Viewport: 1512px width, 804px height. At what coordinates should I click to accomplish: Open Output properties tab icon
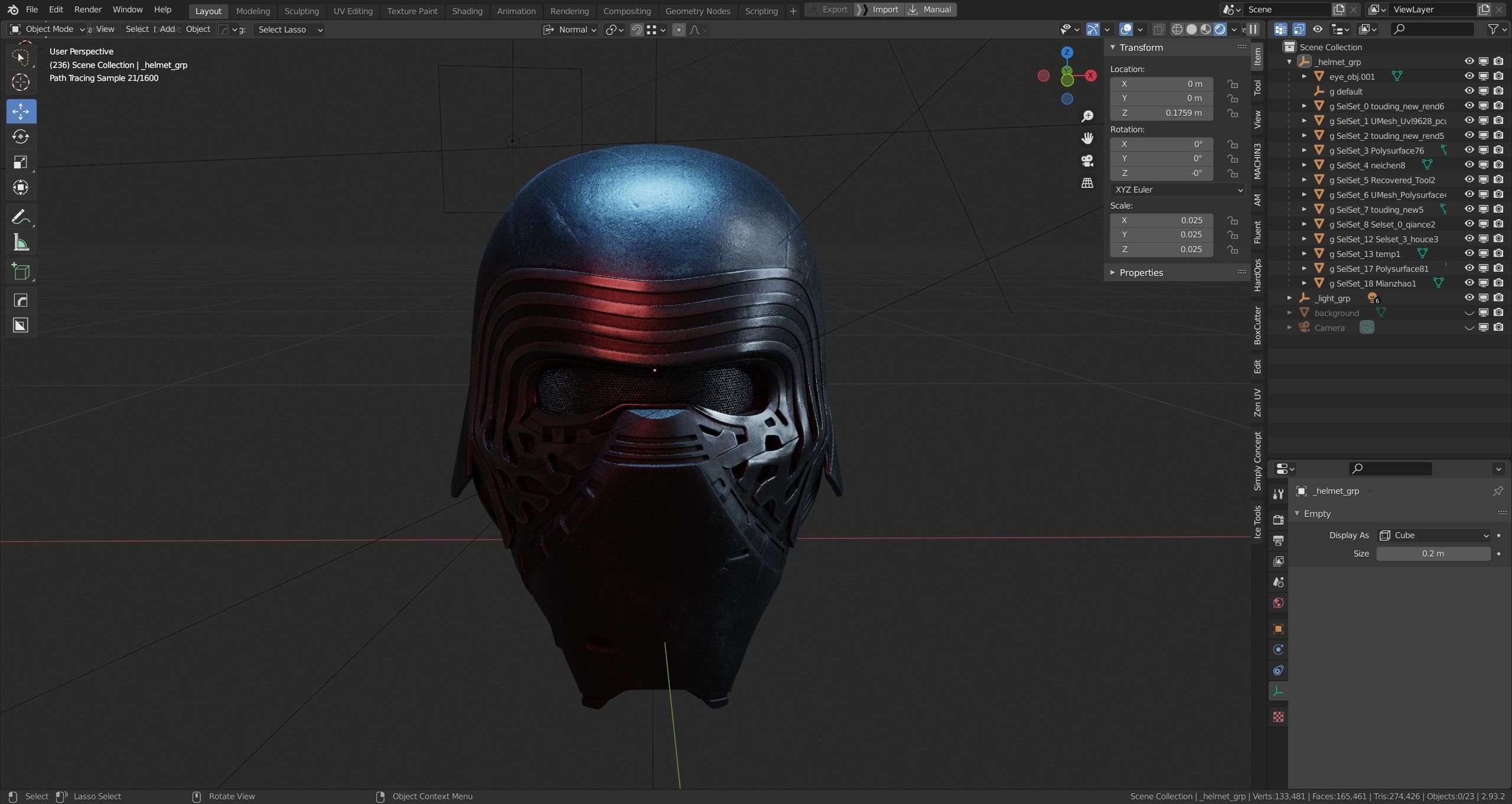click(x=1278, y=541)
